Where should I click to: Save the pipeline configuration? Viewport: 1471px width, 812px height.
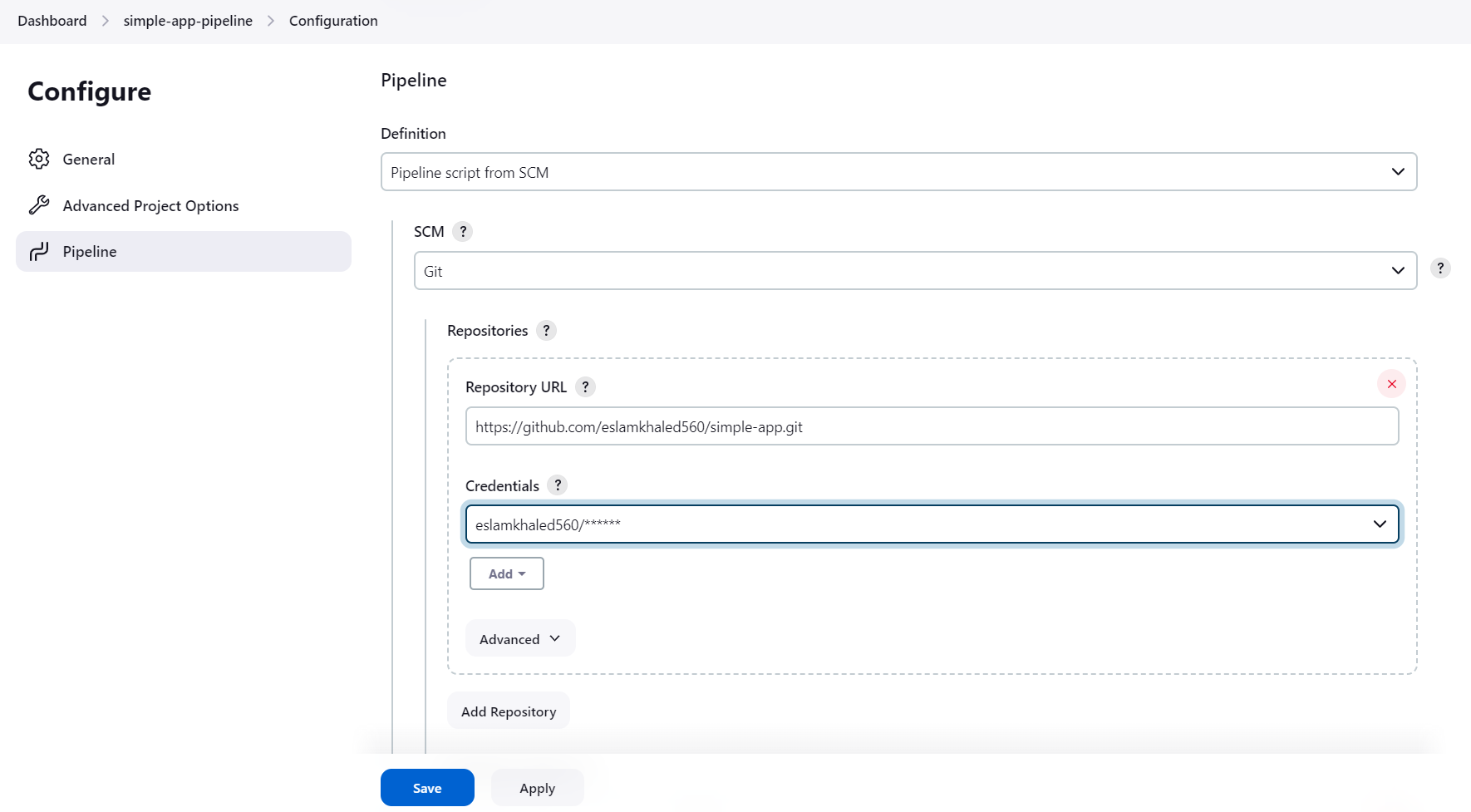click(x=427, y=787)
